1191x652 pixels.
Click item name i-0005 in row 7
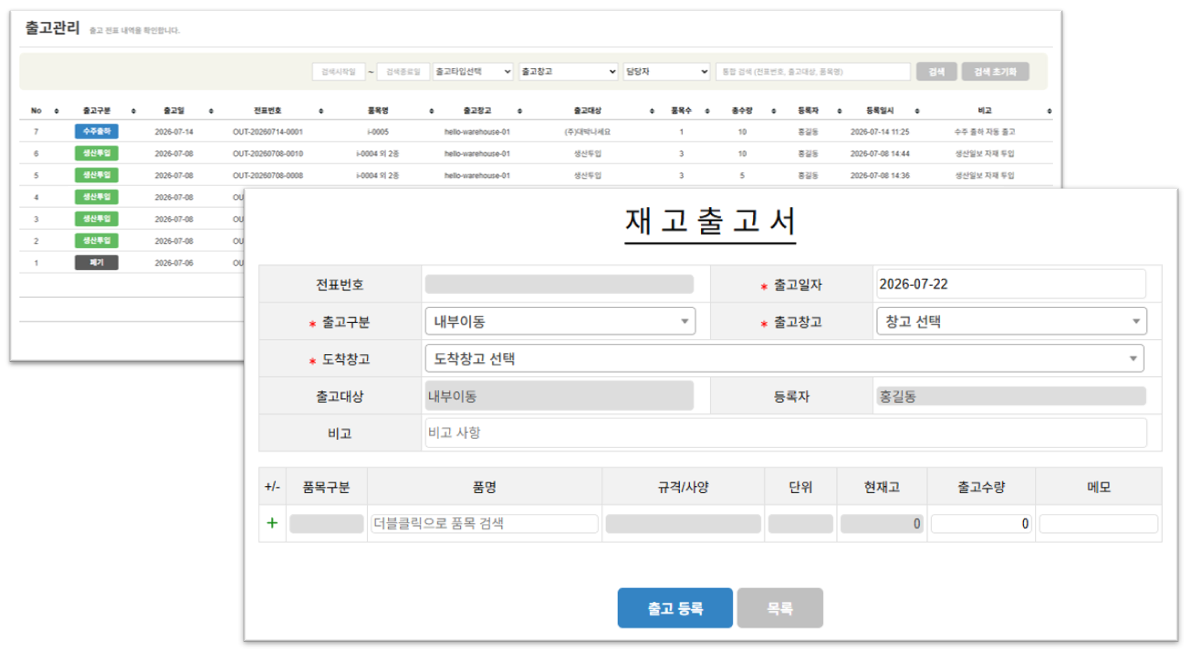point(378,131)
